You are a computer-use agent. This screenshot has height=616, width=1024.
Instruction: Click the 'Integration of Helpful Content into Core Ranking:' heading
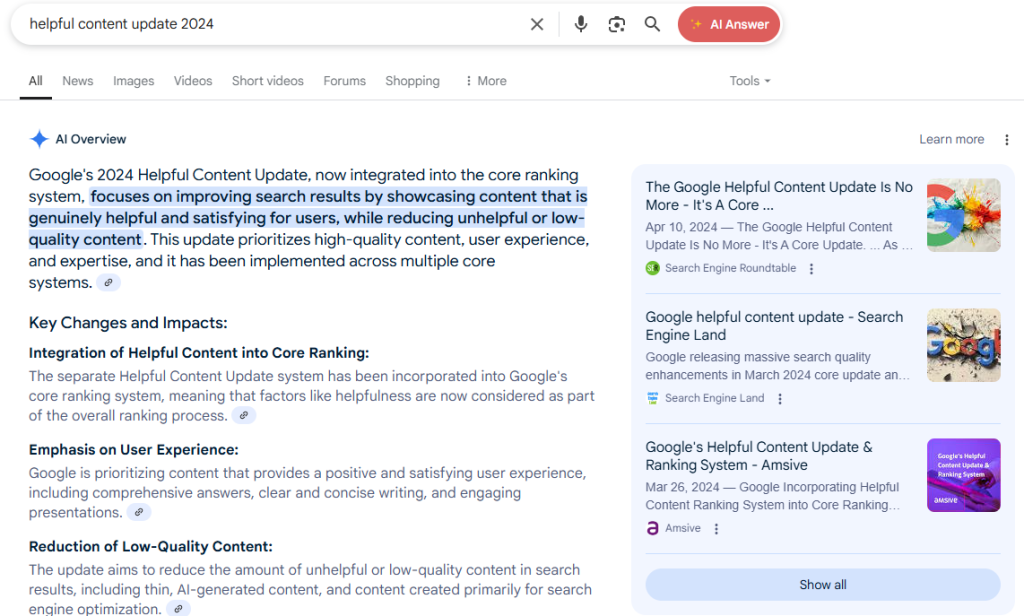click(199, 353)
